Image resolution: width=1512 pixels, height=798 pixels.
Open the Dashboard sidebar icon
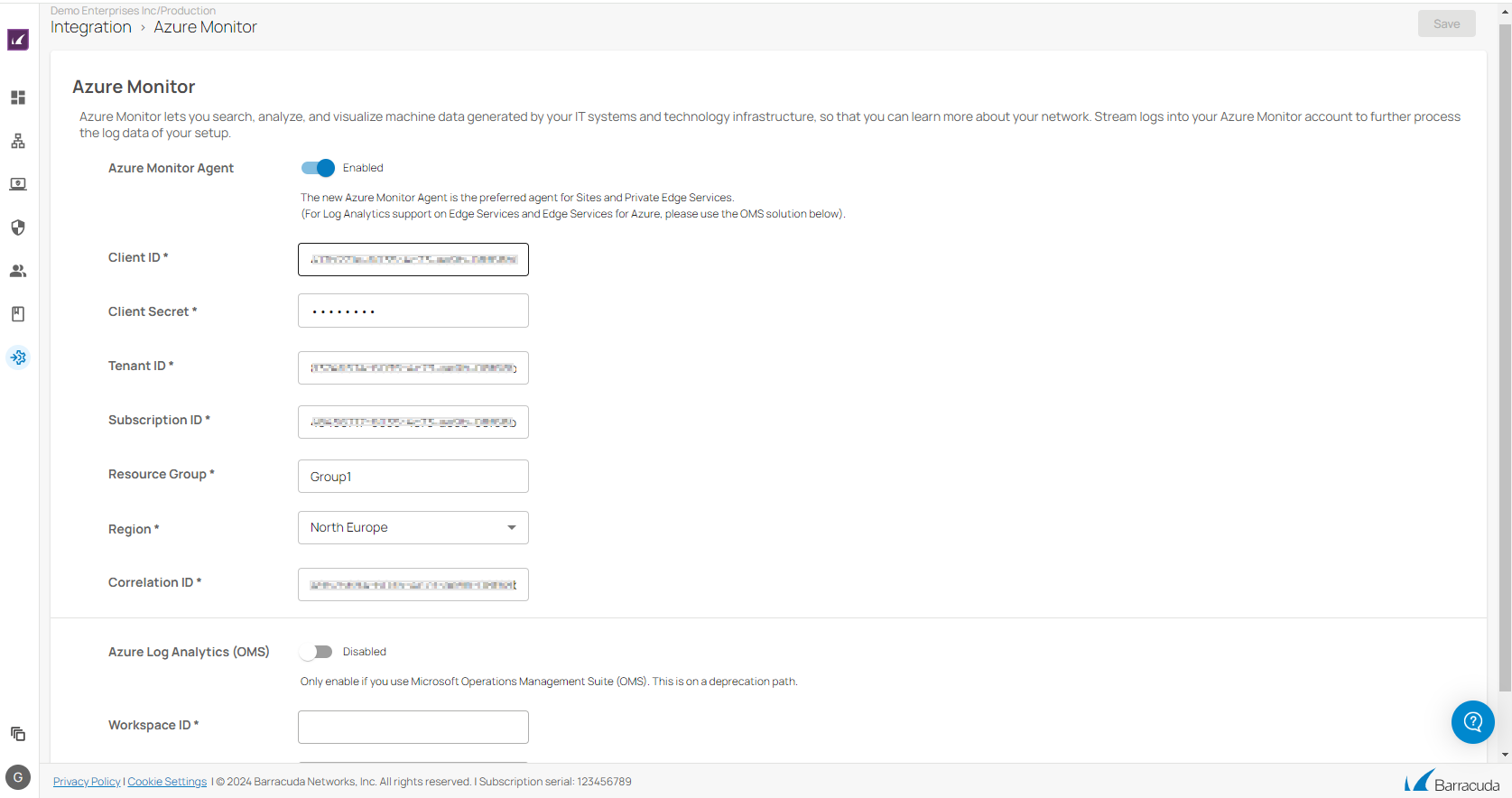(18, 97)
